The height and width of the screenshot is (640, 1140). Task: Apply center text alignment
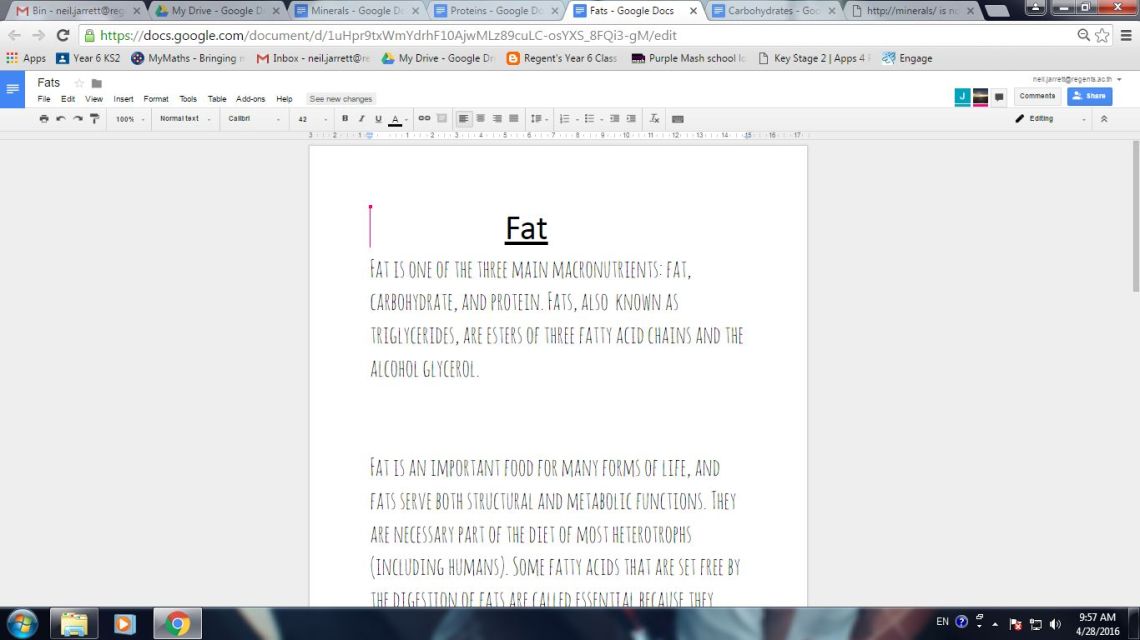(x=480, y=118)
